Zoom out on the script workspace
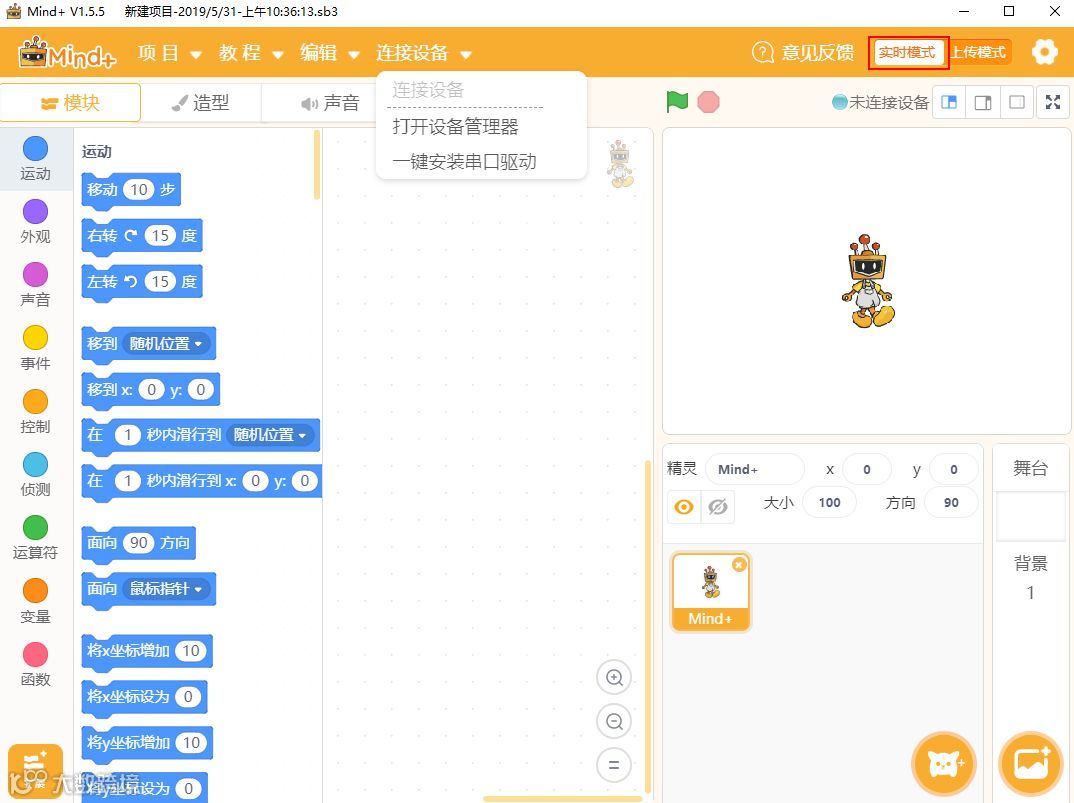Screen dimensions: 1074x803 (614, 721)
